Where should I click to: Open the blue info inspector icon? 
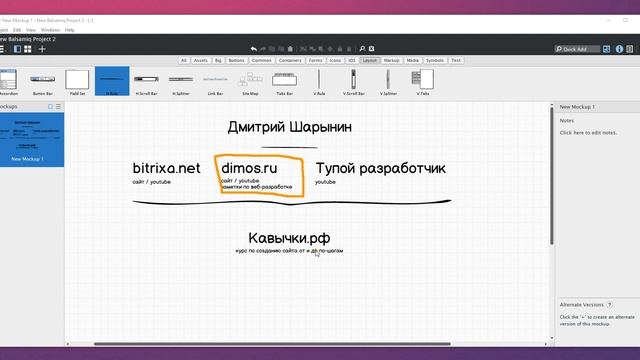tap(619, 49)
